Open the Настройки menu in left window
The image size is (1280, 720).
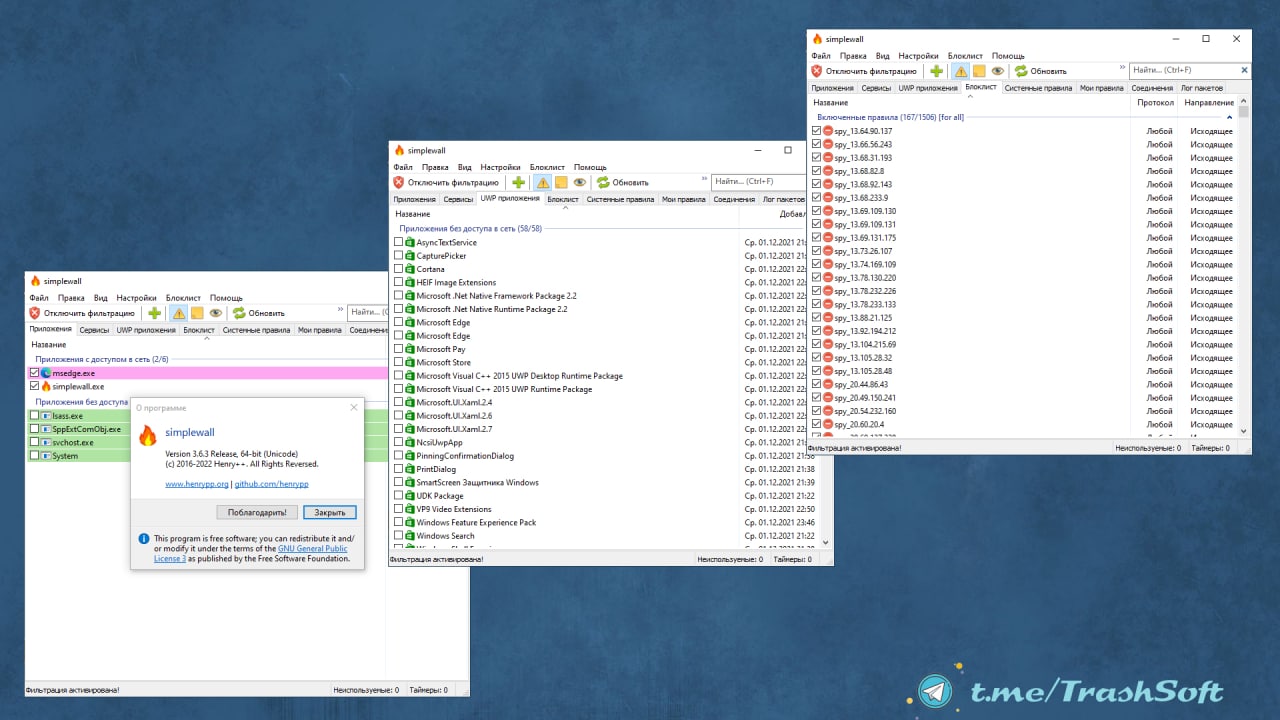(136, 298)
